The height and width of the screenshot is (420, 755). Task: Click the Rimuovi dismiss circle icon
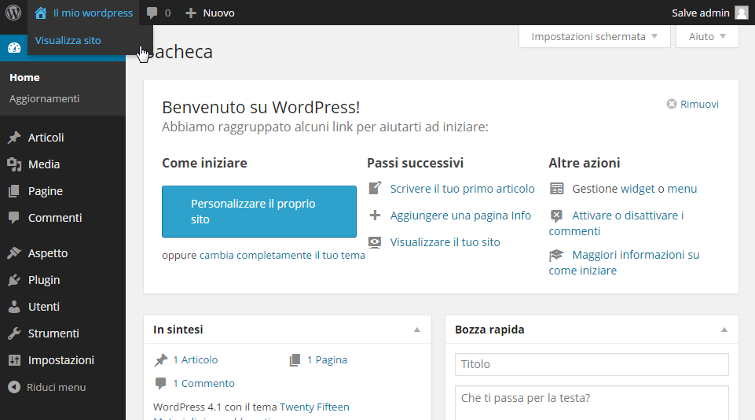pyautogui.click(x=671, y=104)
